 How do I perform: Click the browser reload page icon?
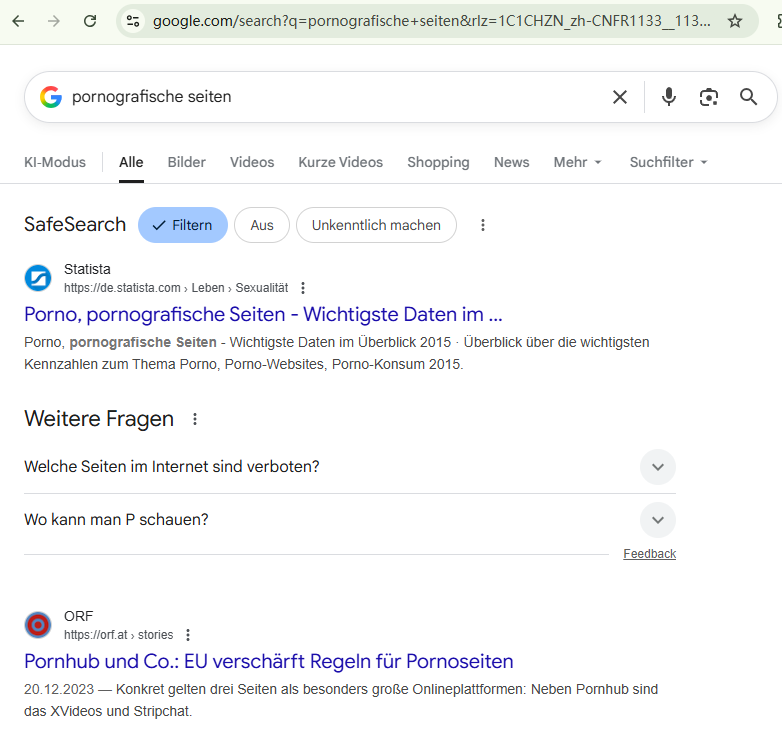pos(90,21)
